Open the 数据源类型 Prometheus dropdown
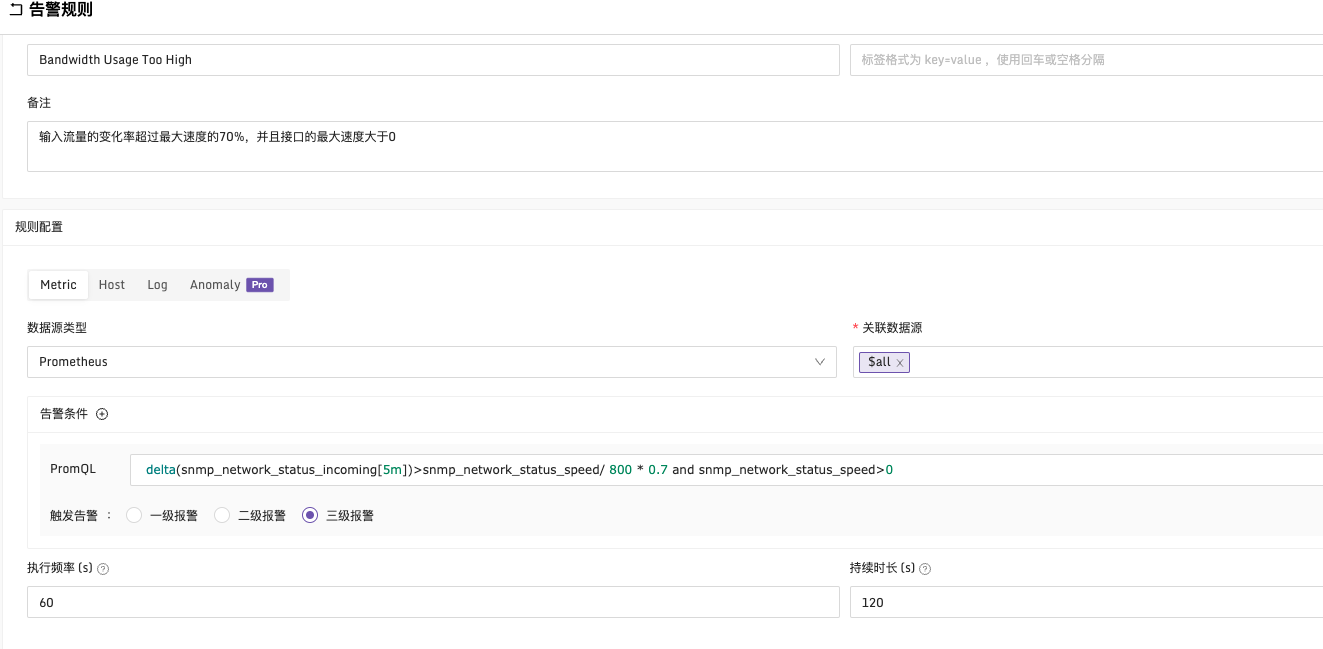Image resolution: width=1323 pixels, height=649 pixels. click(x=430, y=362)
